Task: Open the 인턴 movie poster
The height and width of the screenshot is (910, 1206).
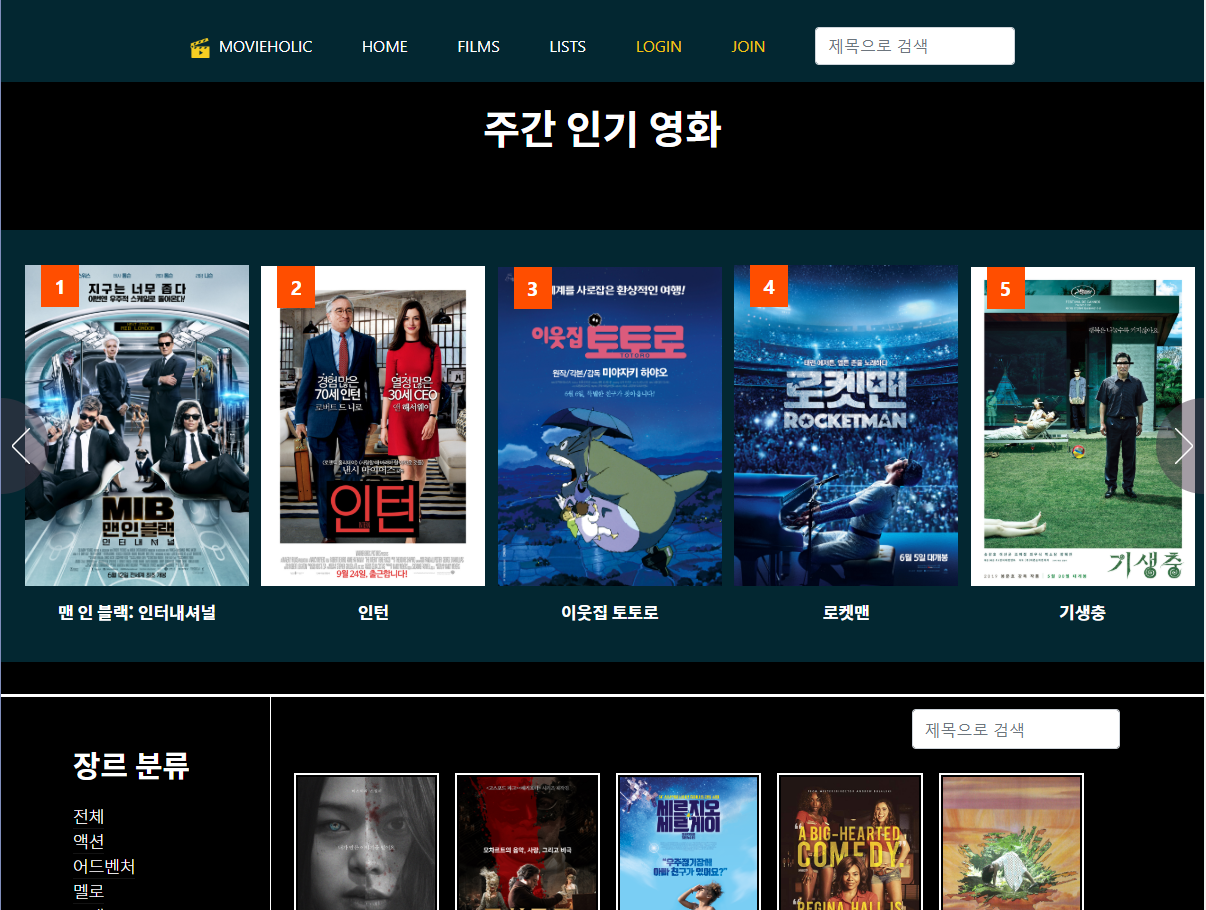Action: (x=373, y=425)
